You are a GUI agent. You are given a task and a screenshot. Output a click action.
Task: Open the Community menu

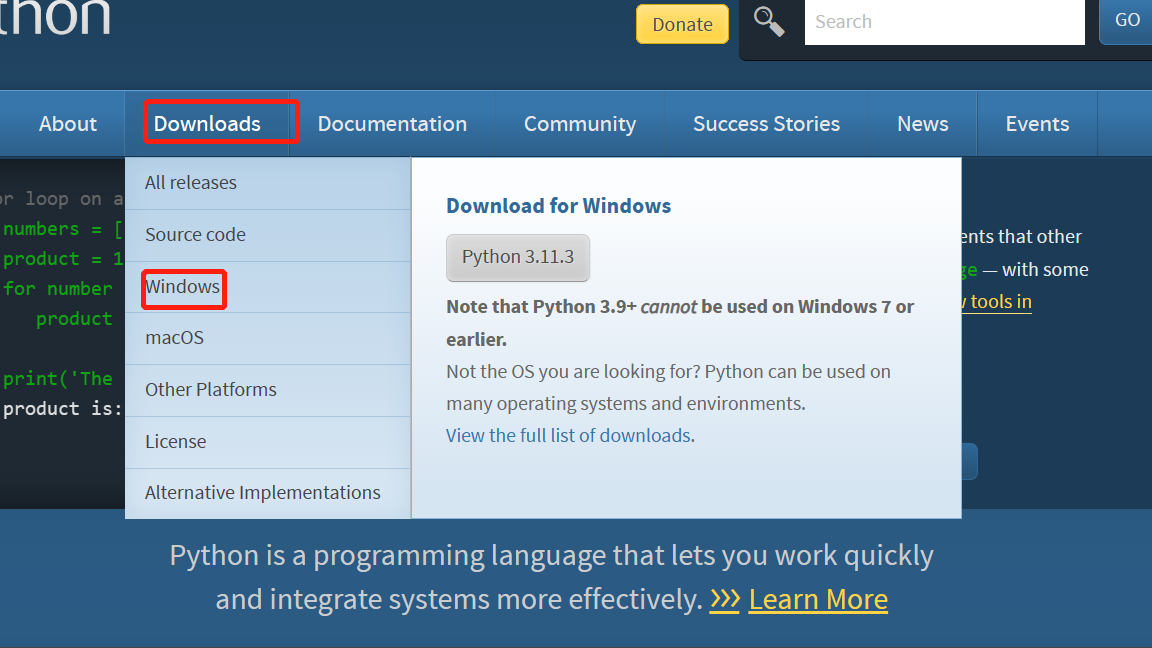tap(580, 123)
